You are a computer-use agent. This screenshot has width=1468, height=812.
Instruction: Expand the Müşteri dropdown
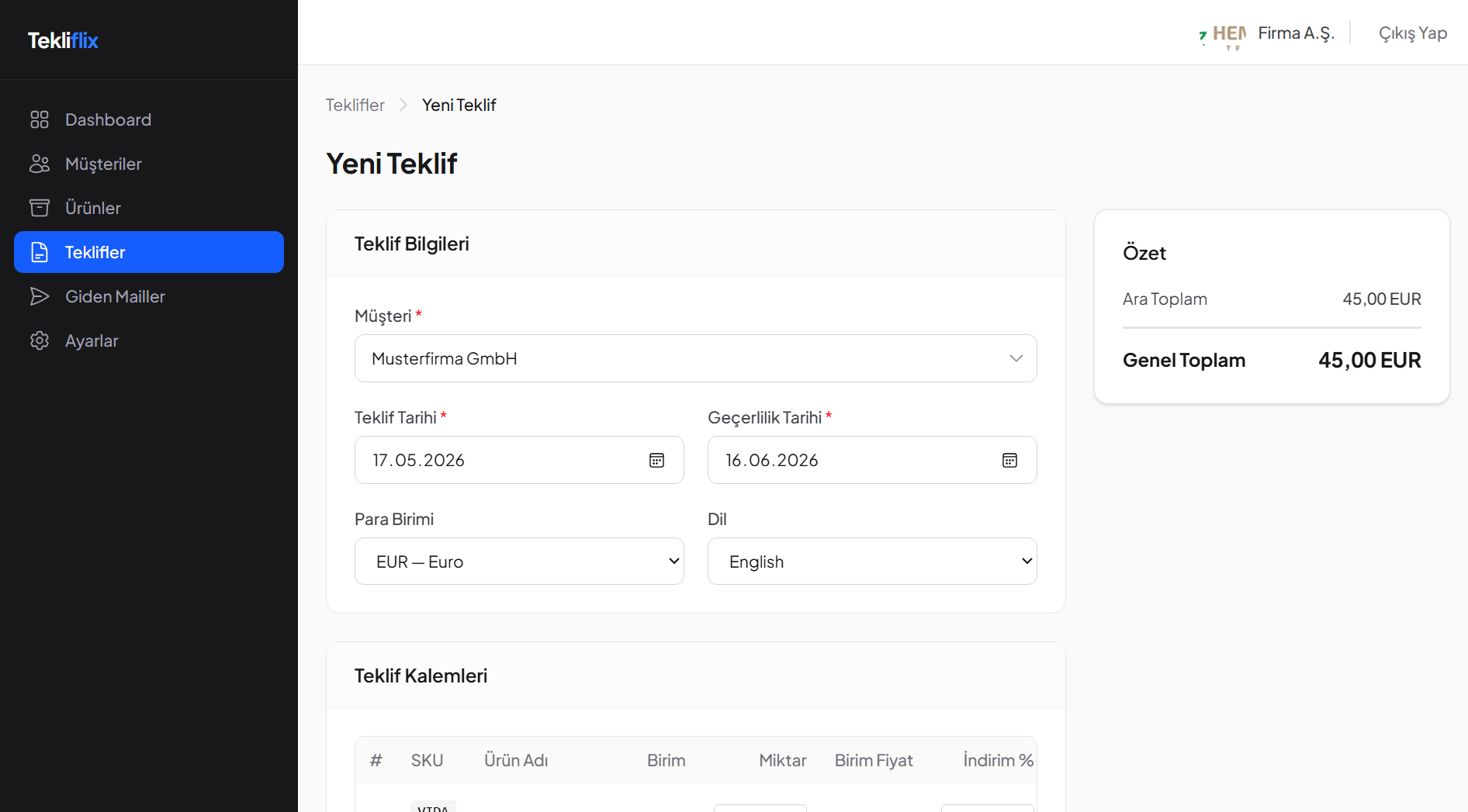pos(696,358)
